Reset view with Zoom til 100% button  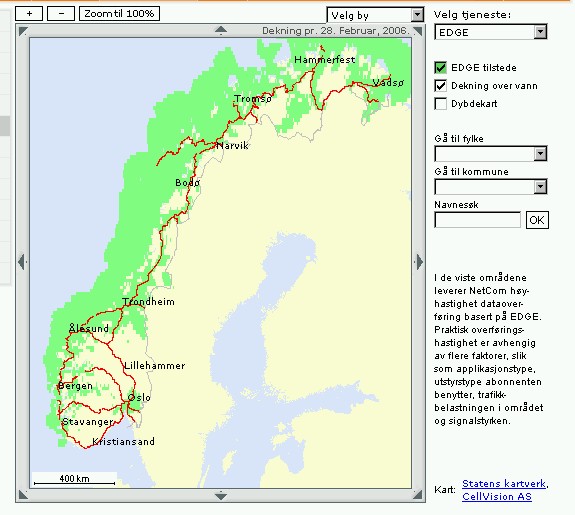[120, 14]
